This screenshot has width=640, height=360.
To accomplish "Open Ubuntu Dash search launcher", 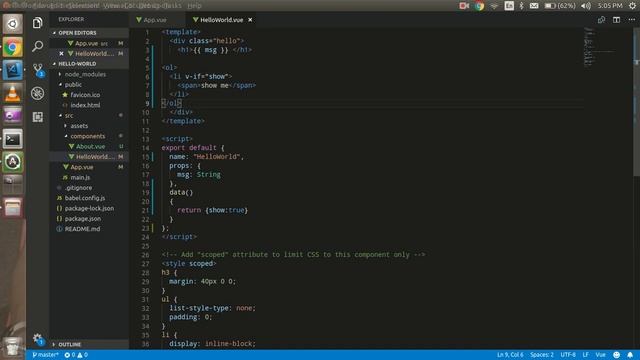I will tap(13, 24).
